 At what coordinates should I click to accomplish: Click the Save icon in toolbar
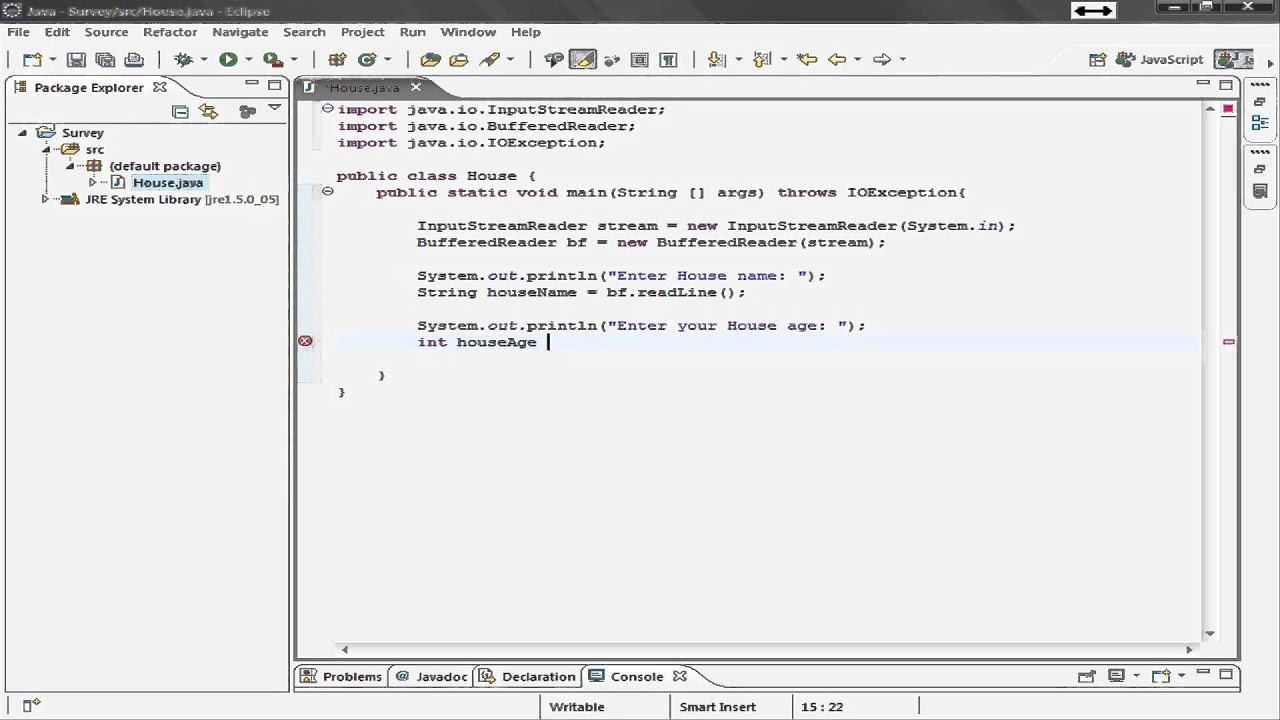[76, 60]
